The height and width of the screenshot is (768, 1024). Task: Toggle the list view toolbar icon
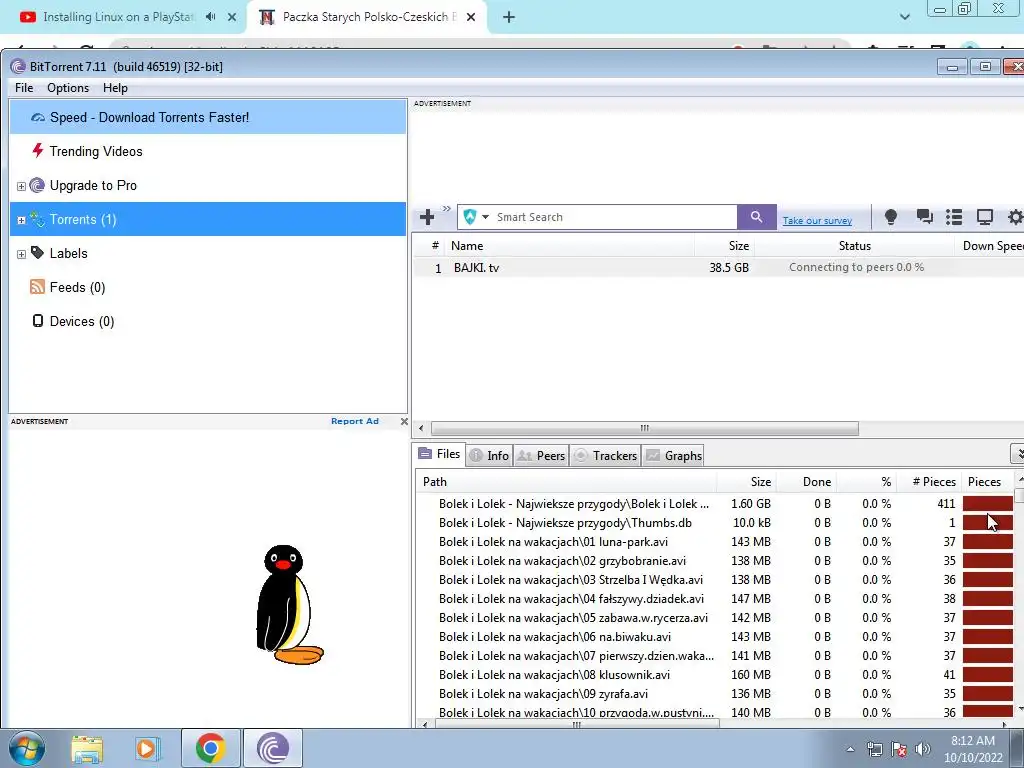tap(954, 217)
